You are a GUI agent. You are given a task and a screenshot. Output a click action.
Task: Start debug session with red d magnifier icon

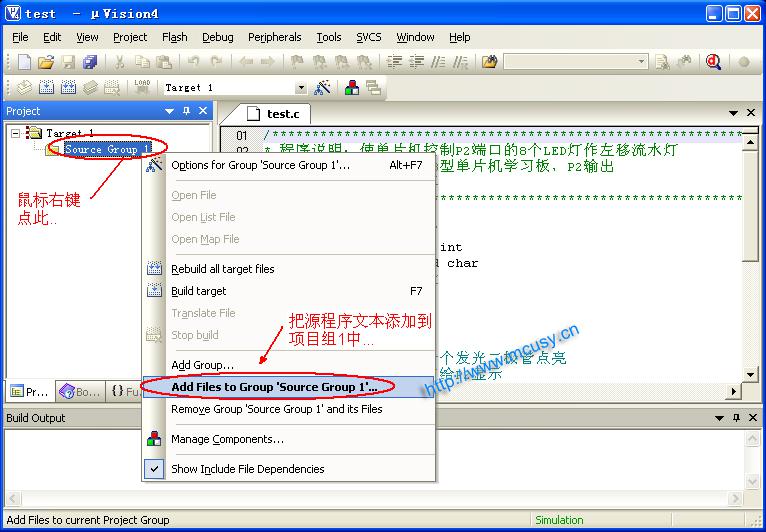click(x=714, y=62)
